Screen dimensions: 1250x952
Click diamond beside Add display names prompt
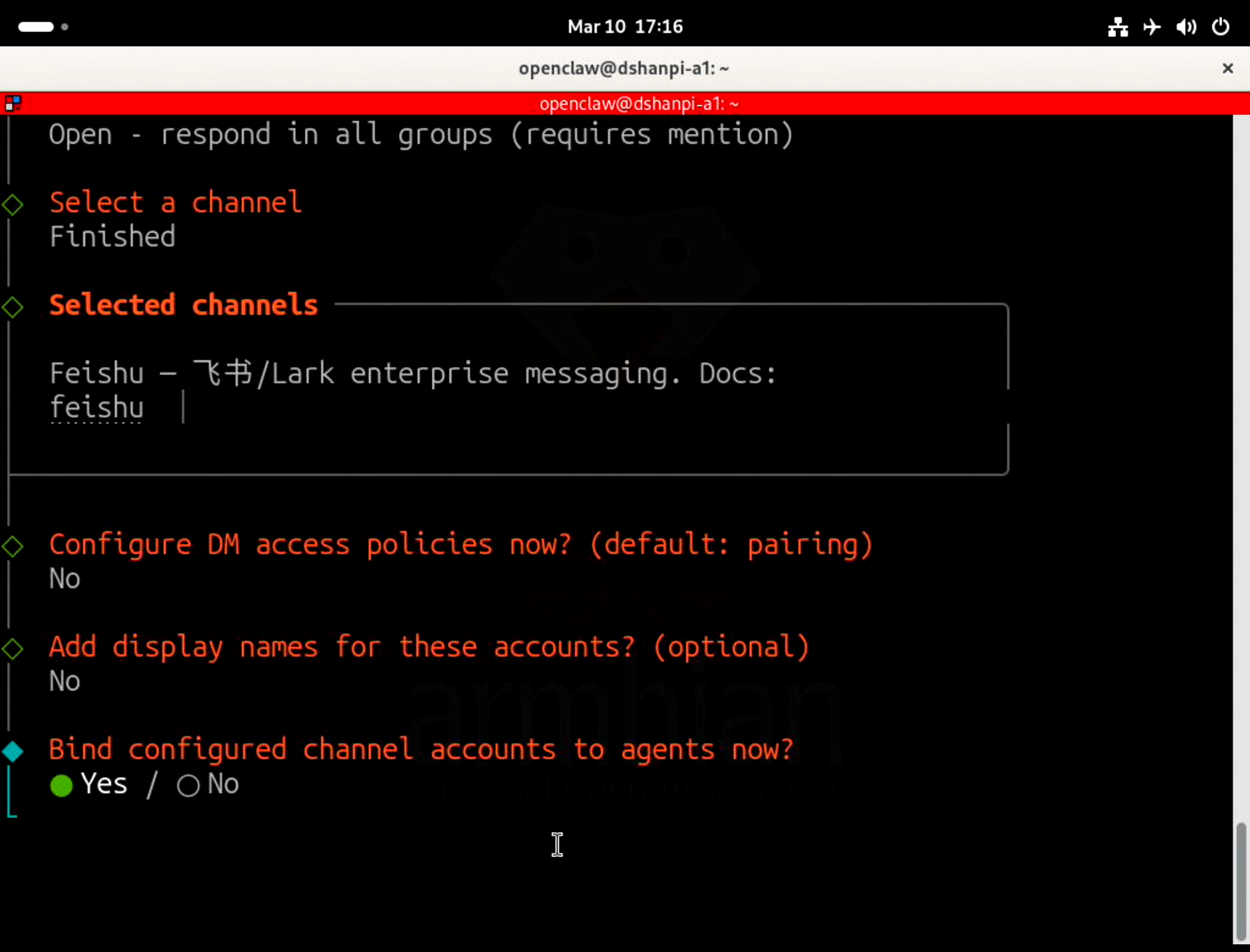tap(13, 649)
